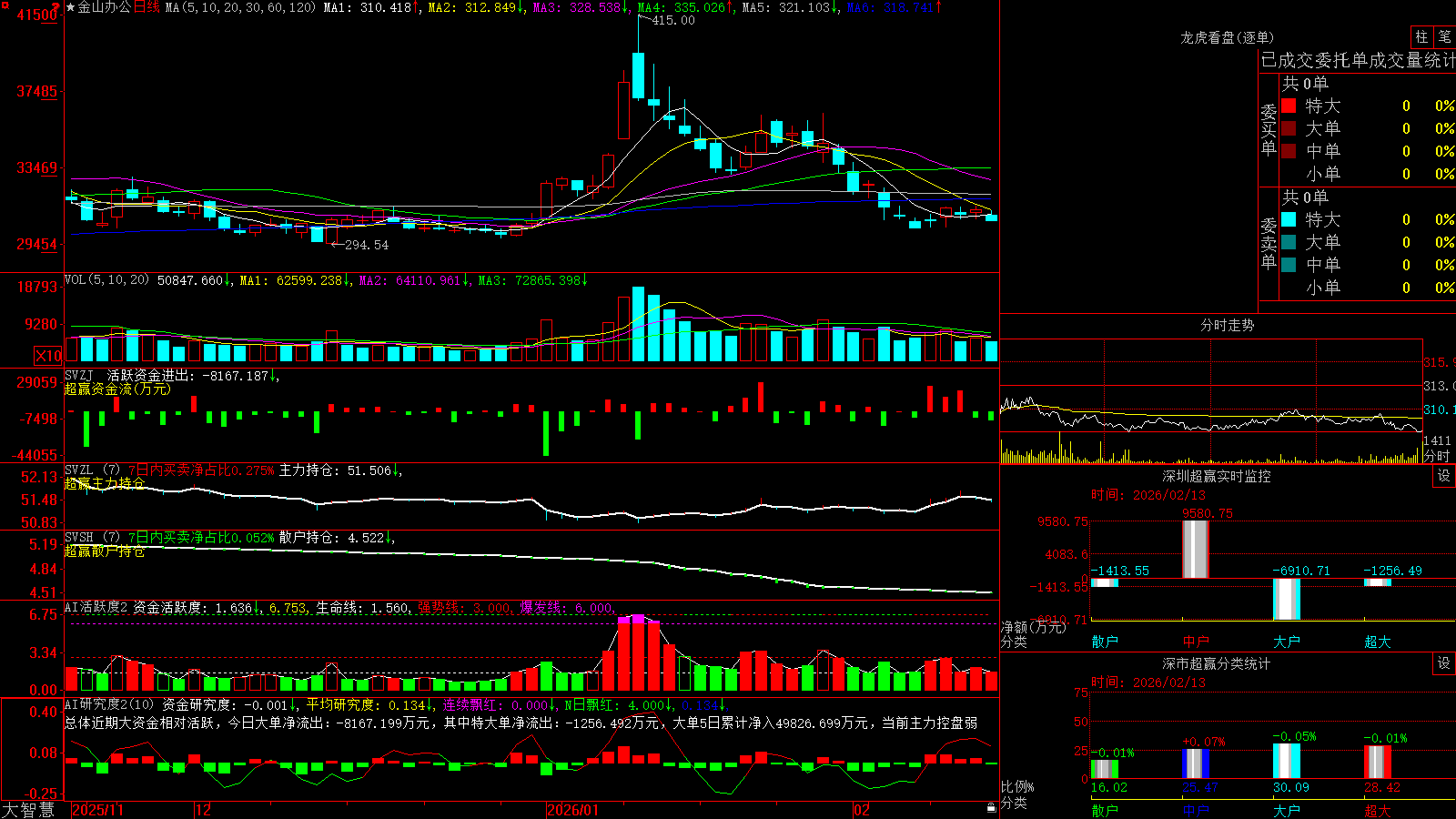Image resolution: width=1456 pixels, height=819 pixels.
Task: Click the 已成交委托单成交量统计 header
Action: 1358,60
